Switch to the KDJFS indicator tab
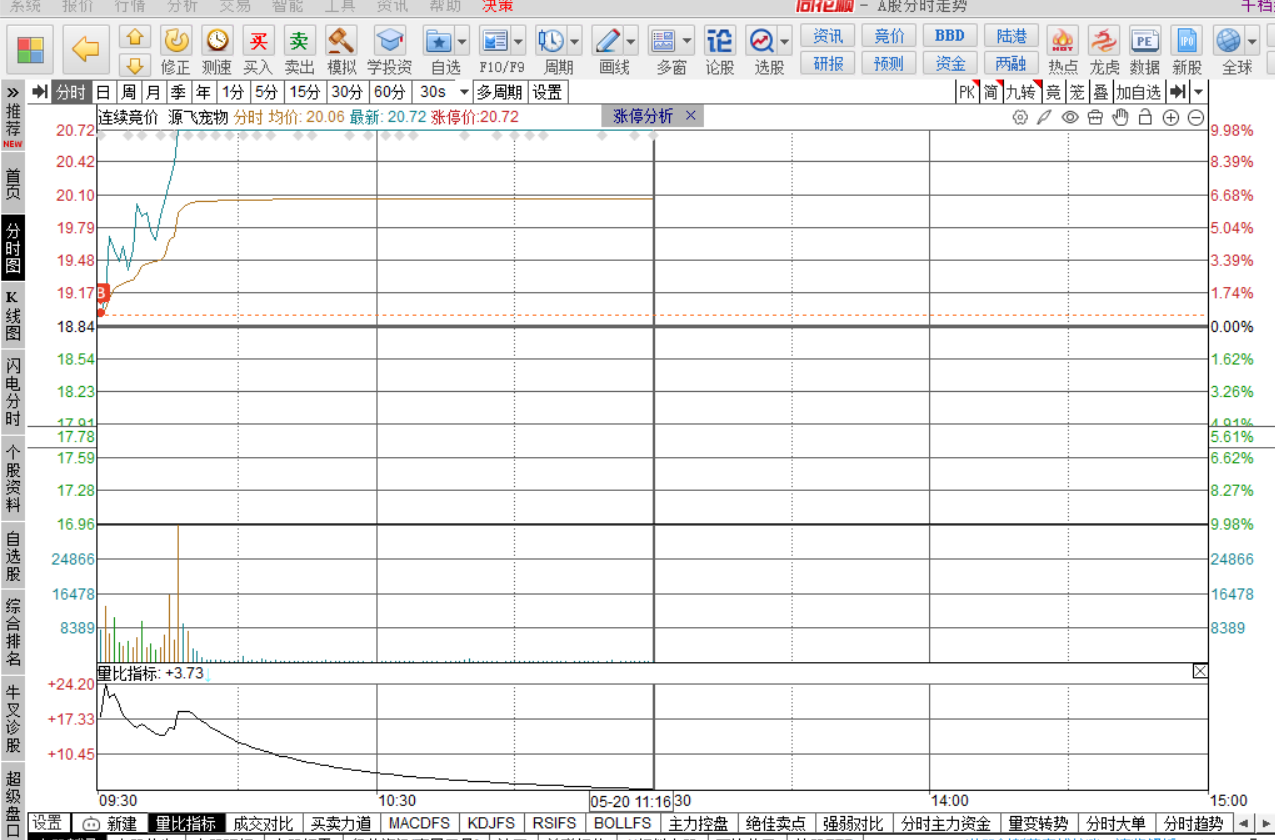 (x=491, y=824)
